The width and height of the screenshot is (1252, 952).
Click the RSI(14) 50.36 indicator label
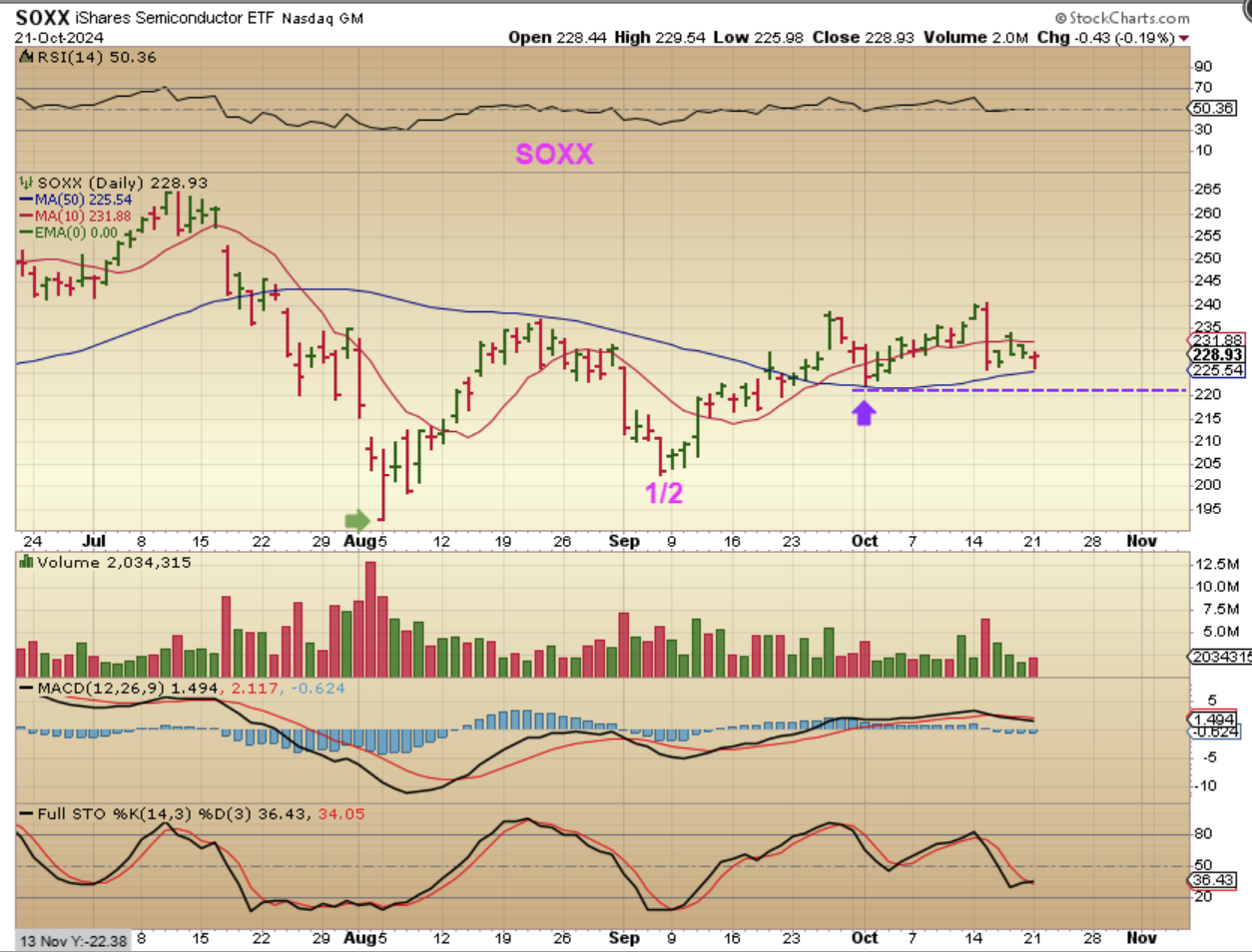97,57
